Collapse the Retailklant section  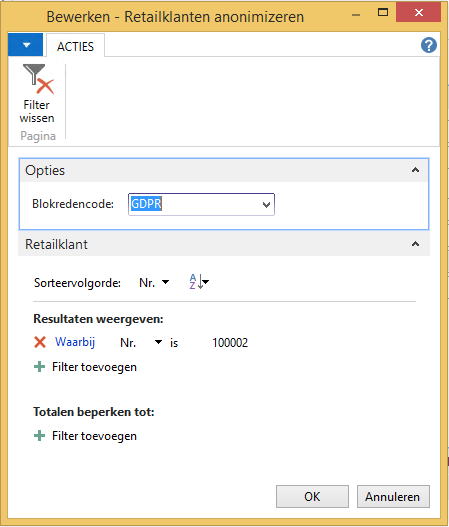pos(415,244)
